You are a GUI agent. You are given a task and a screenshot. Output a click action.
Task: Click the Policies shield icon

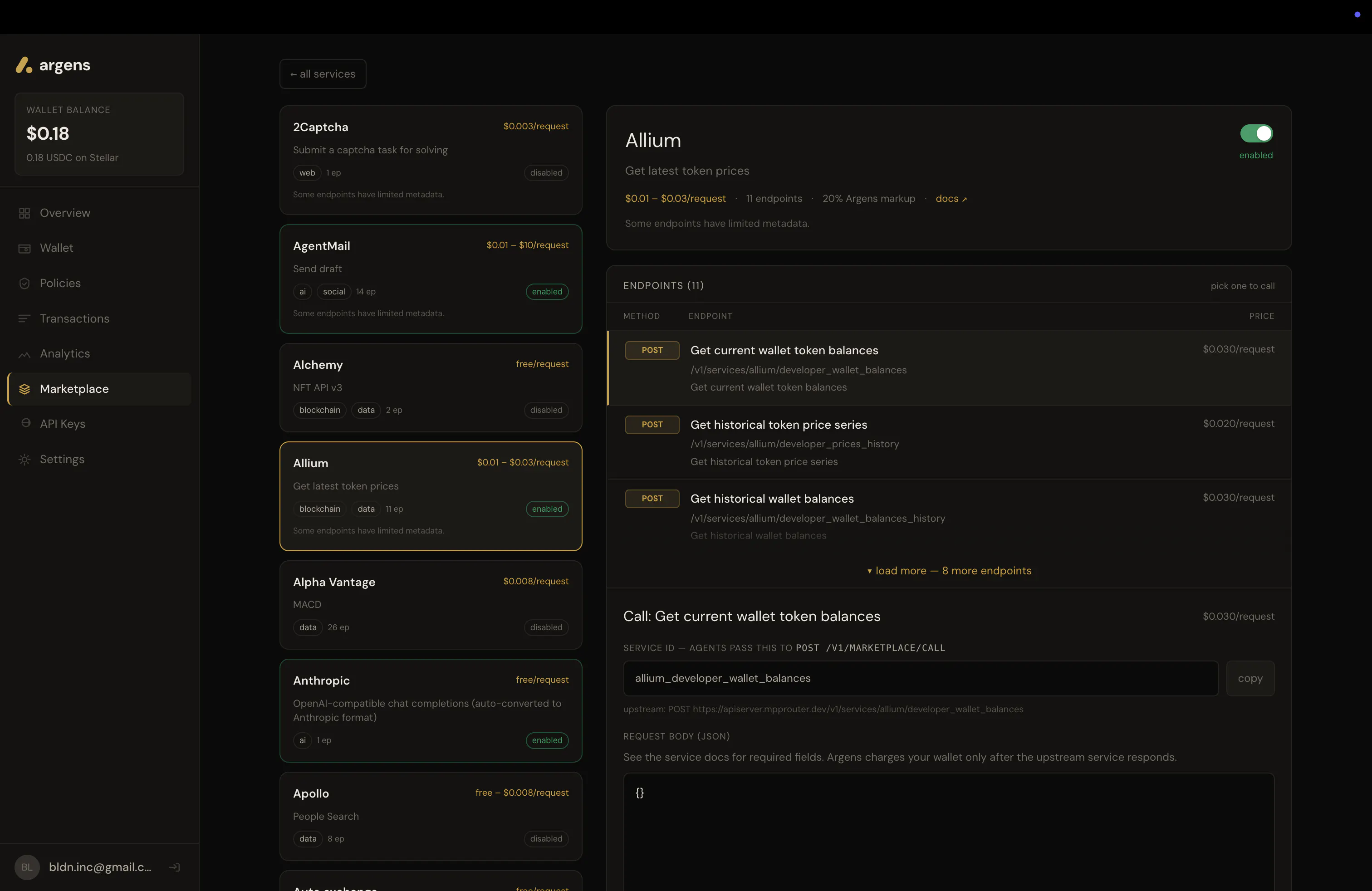[24, 284]
